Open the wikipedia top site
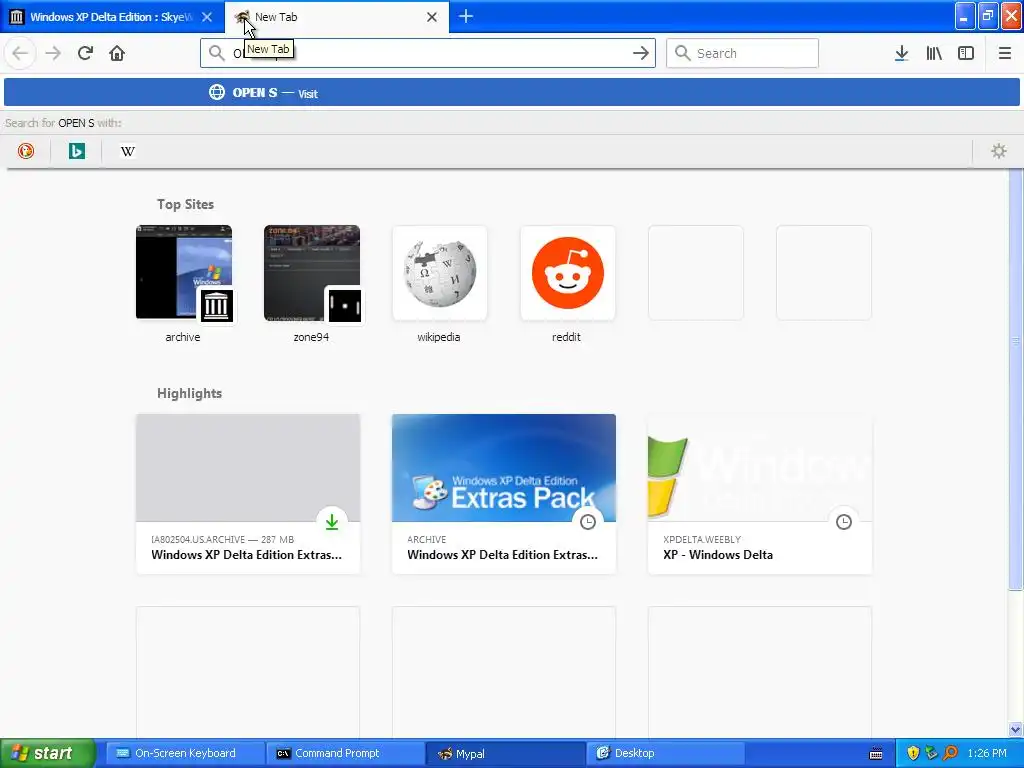Image resolution: width=1024 pixels, height=768 pixels. [440, 284]
